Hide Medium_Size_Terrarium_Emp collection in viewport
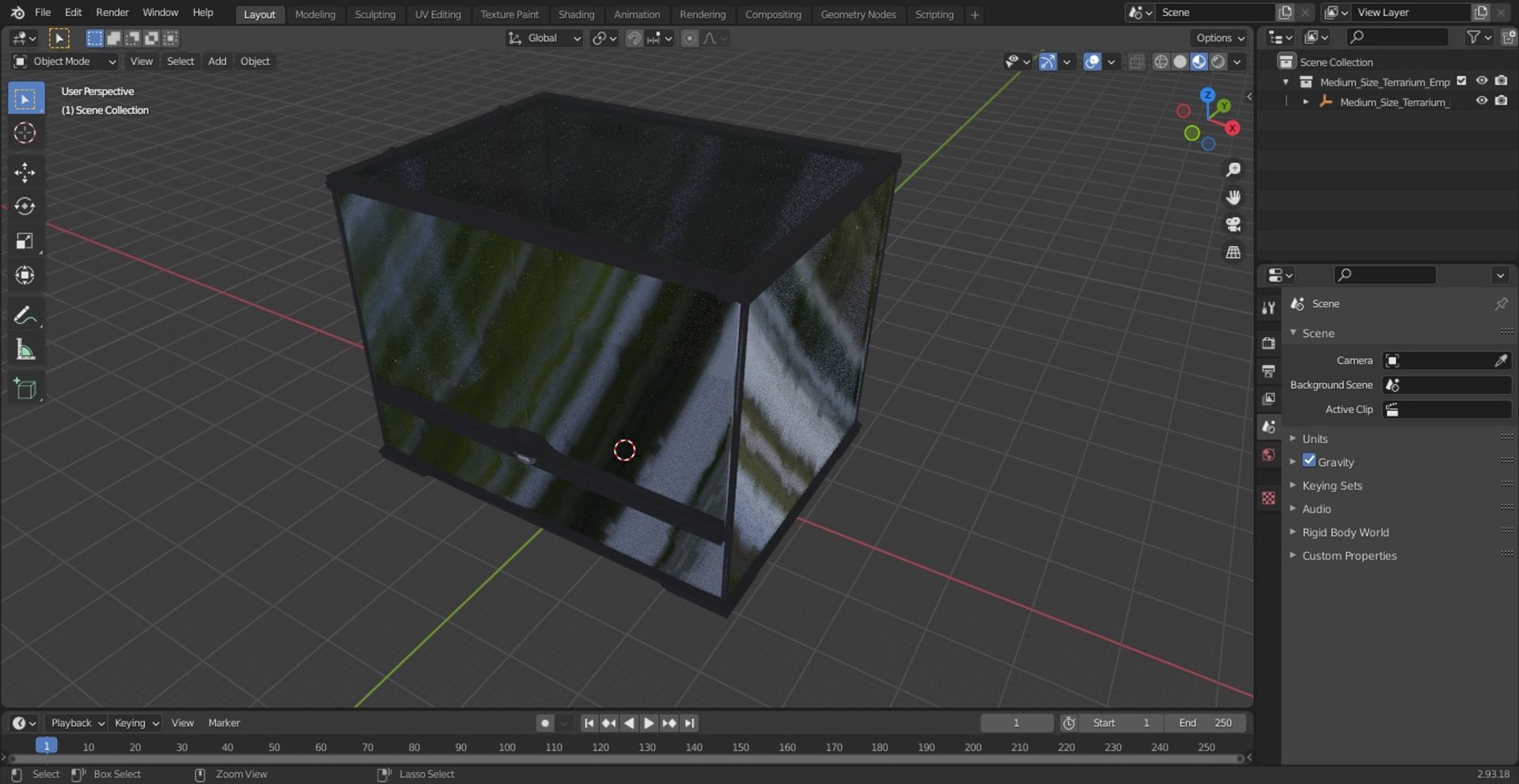 pos(1482,81)
